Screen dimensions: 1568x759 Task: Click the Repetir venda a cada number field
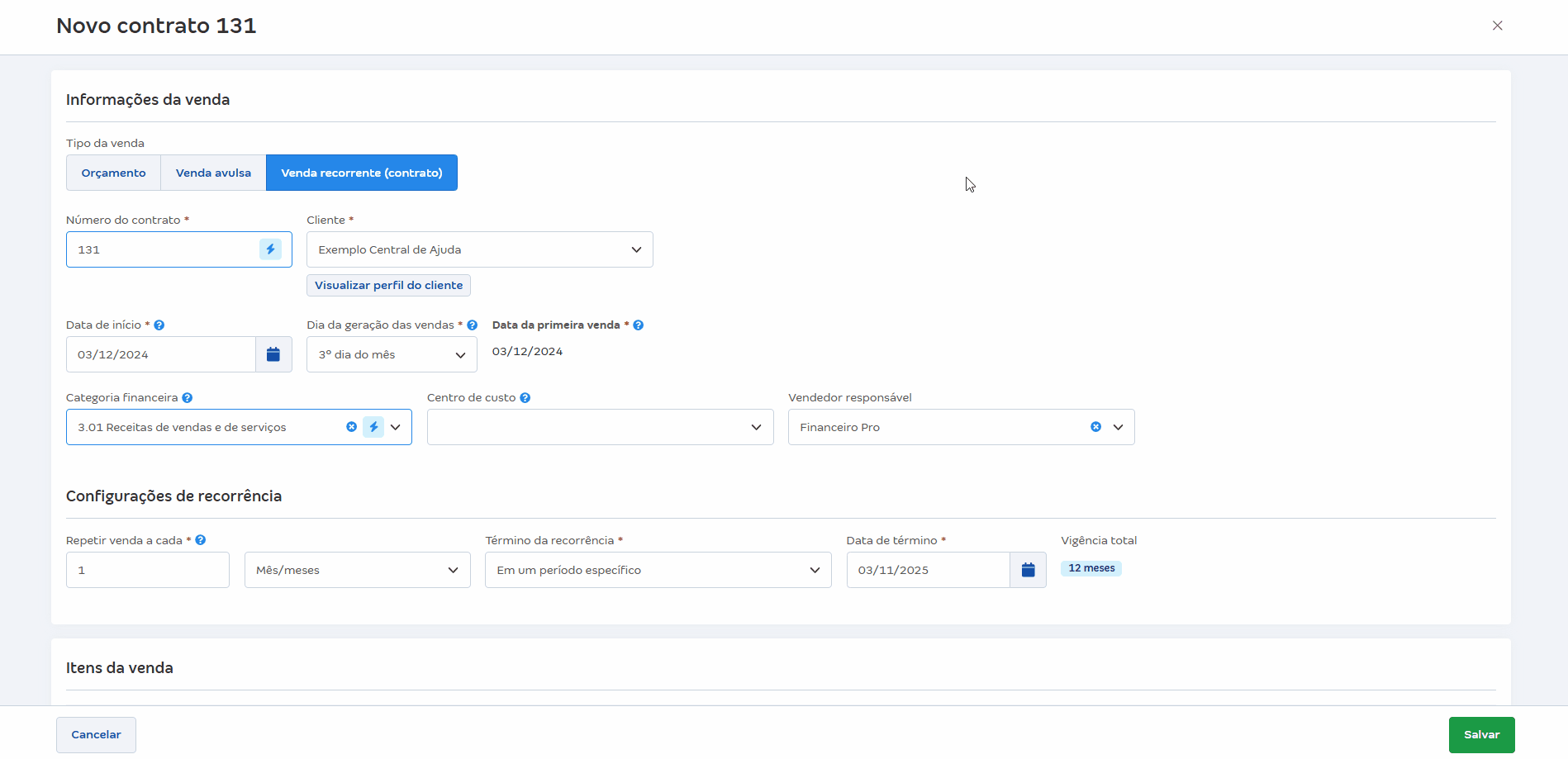[148, 570]
